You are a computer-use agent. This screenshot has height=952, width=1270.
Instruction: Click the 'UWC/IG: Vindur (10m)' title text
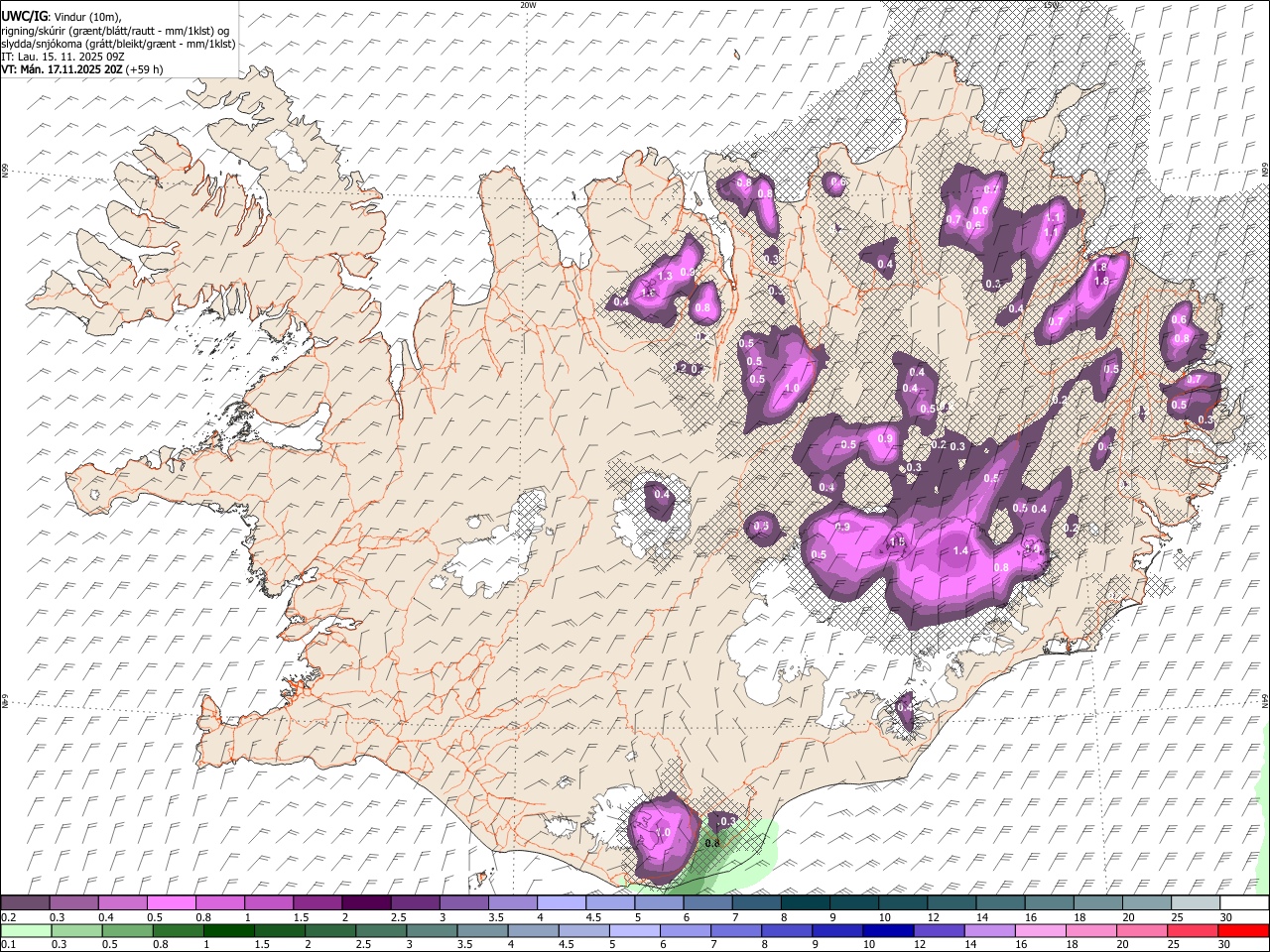tap(62, 17)
